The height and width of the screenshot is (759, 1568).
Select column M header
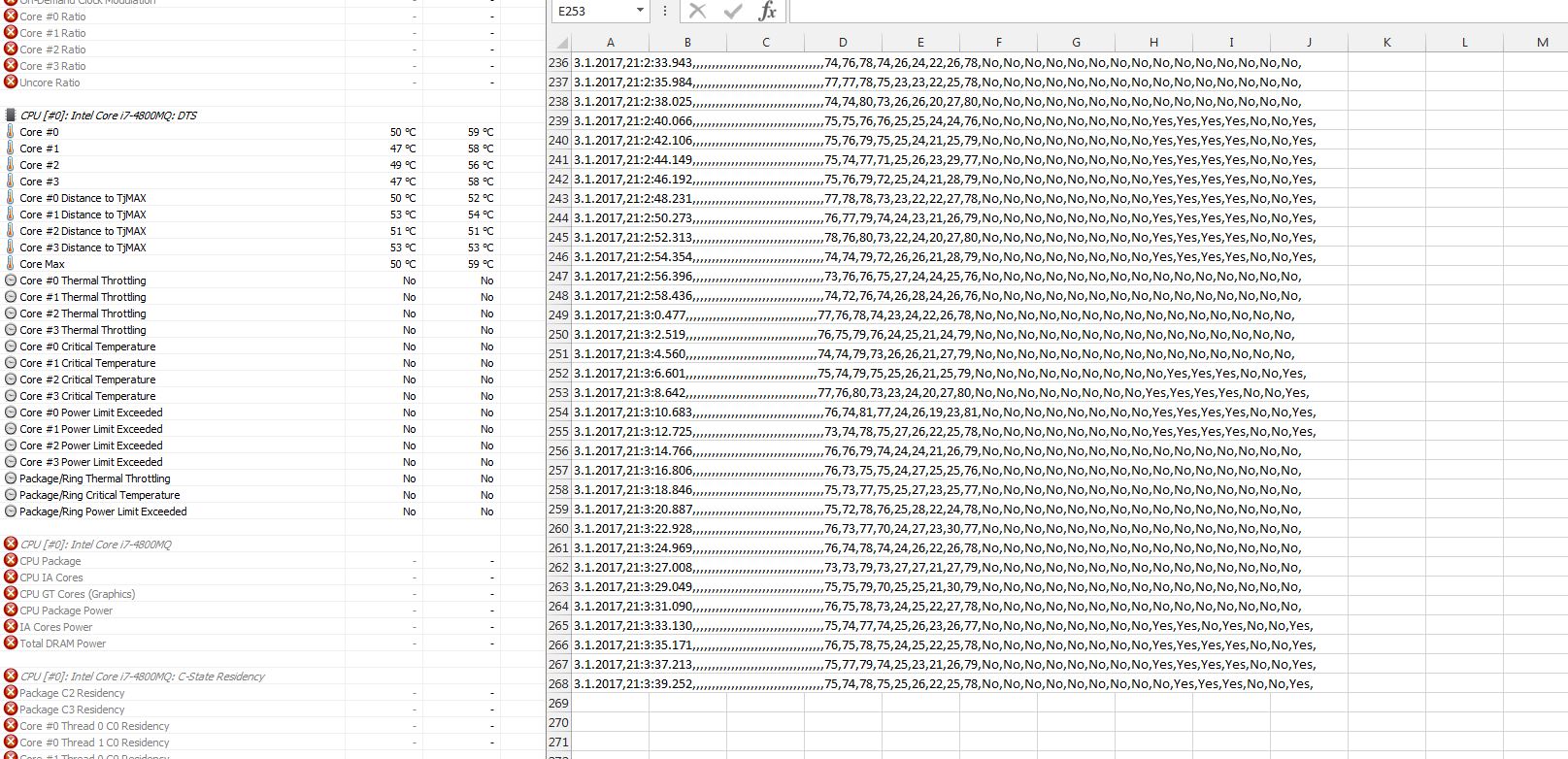coord(1542,42)
